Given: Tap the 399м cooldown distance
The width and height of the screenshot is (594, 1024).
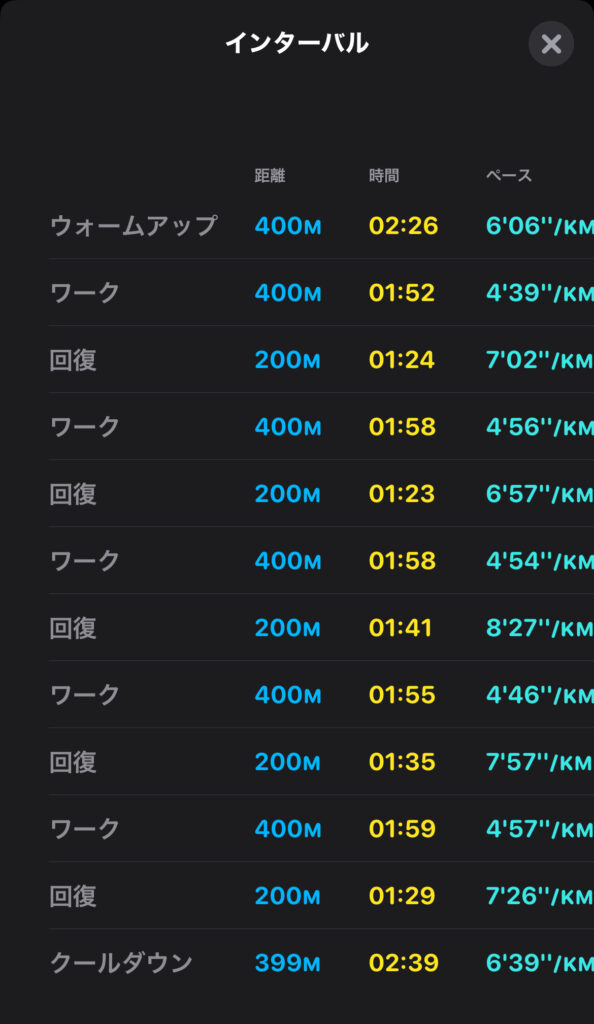Looking at the screenshot, I should point(288,963).
